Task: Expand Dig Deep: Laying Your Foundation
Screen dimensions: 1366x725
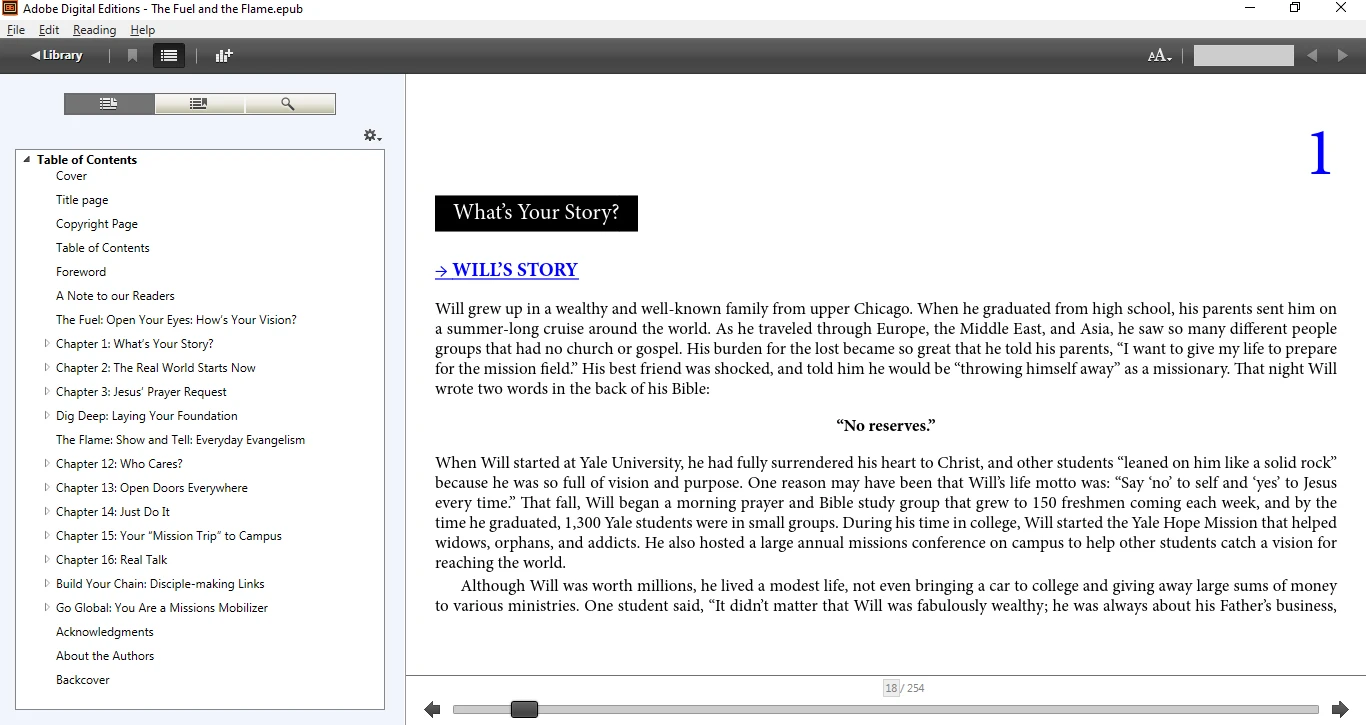Action: pyautogui.click(x=47, y=416)
